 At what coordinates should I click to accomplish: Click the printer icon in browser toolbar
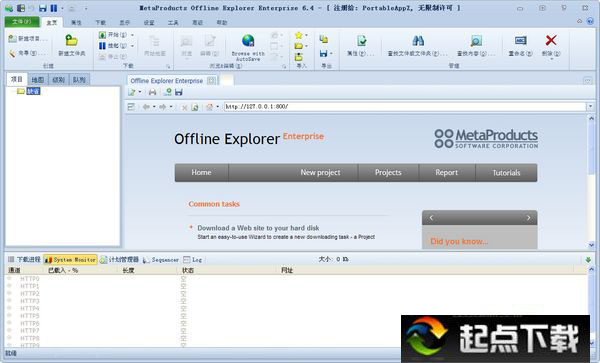coord(152,92)
